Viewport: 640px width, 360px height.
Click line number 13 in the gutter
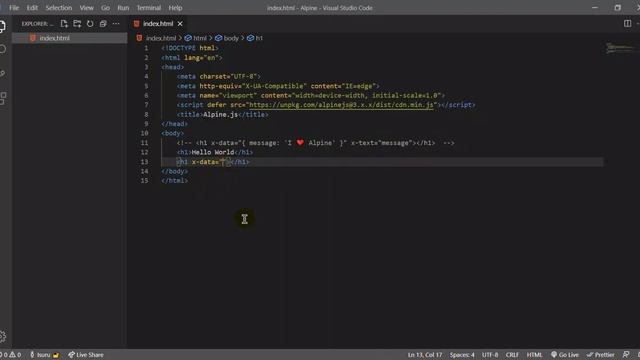[x=144, y=162]
